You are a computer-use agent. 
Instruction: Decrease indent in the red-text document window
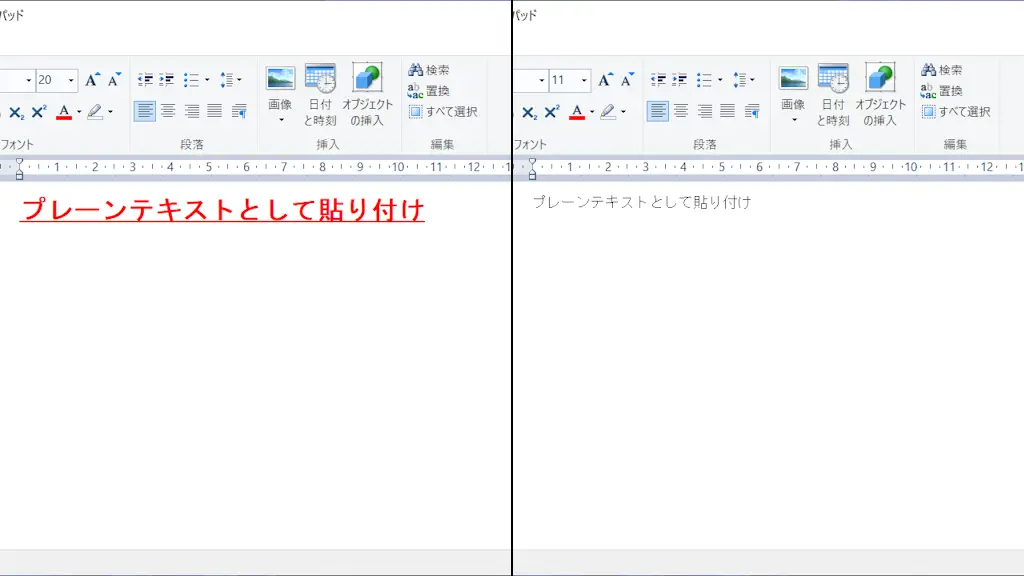pos(145,80)
